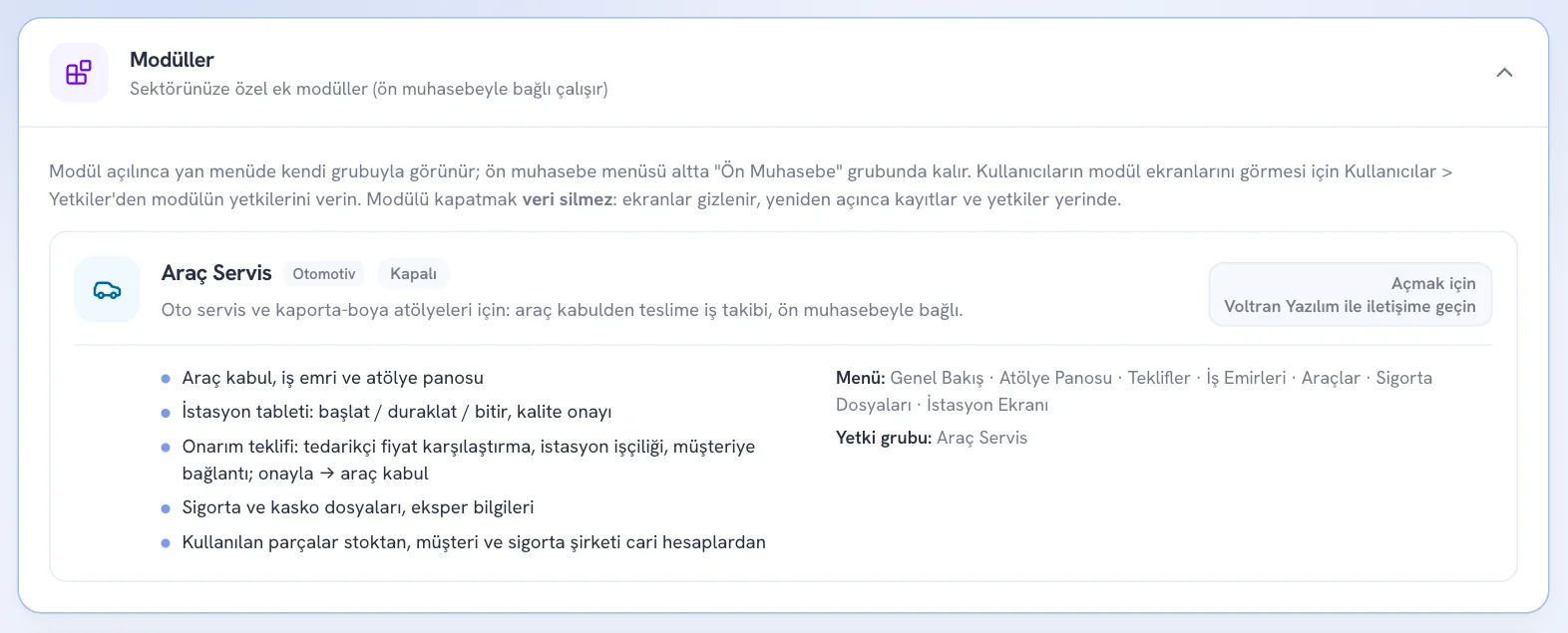Image resolution: width=1568 pixels, height=633 pixels.
Task: Click the Araç Servis module heading
Action: tap(216, 273)
